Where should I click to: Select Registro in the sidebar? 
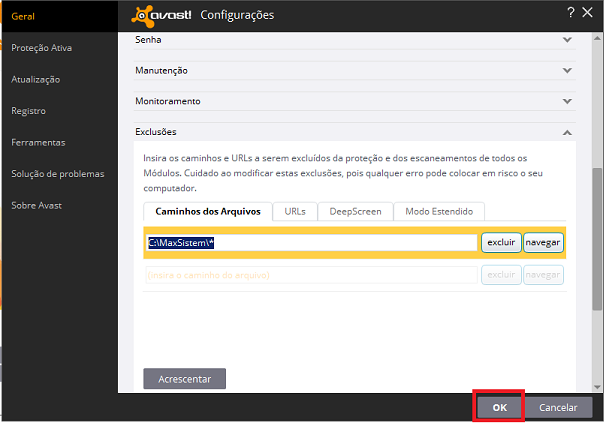[x=28, y=111]
